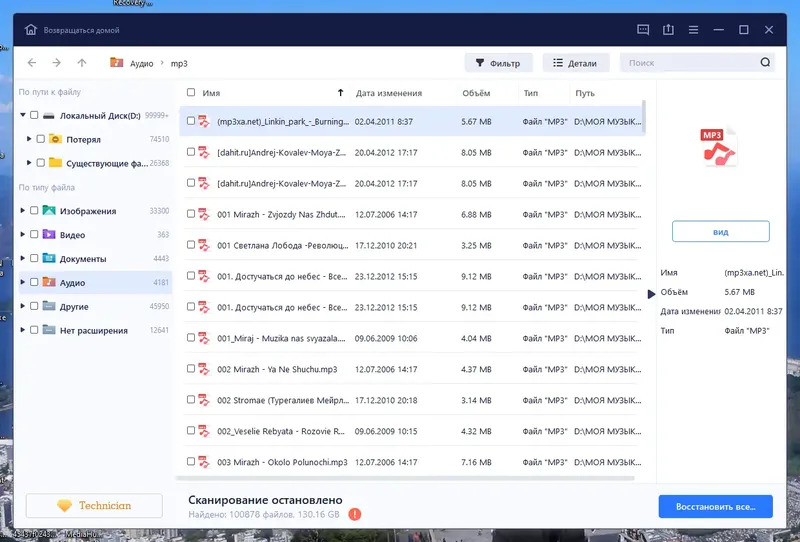
Task: Click the Другие category icon
Action: tap(49, 306)
